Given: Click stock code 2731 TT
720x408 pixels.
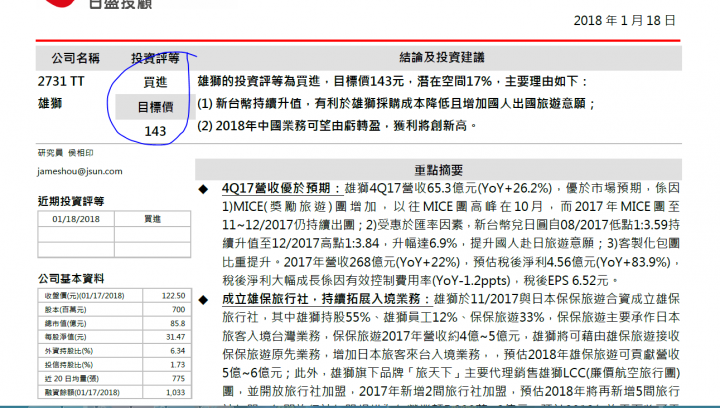Looking at the screenshot, I should click(61, 82).
